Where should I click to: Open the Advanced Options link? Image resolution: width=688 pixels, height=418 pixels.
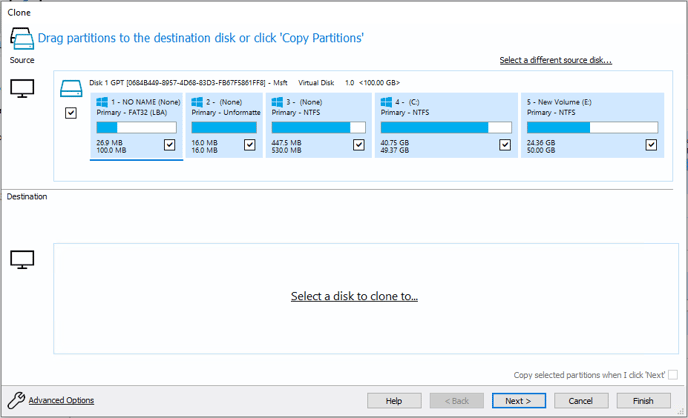(x=61, y=400)
